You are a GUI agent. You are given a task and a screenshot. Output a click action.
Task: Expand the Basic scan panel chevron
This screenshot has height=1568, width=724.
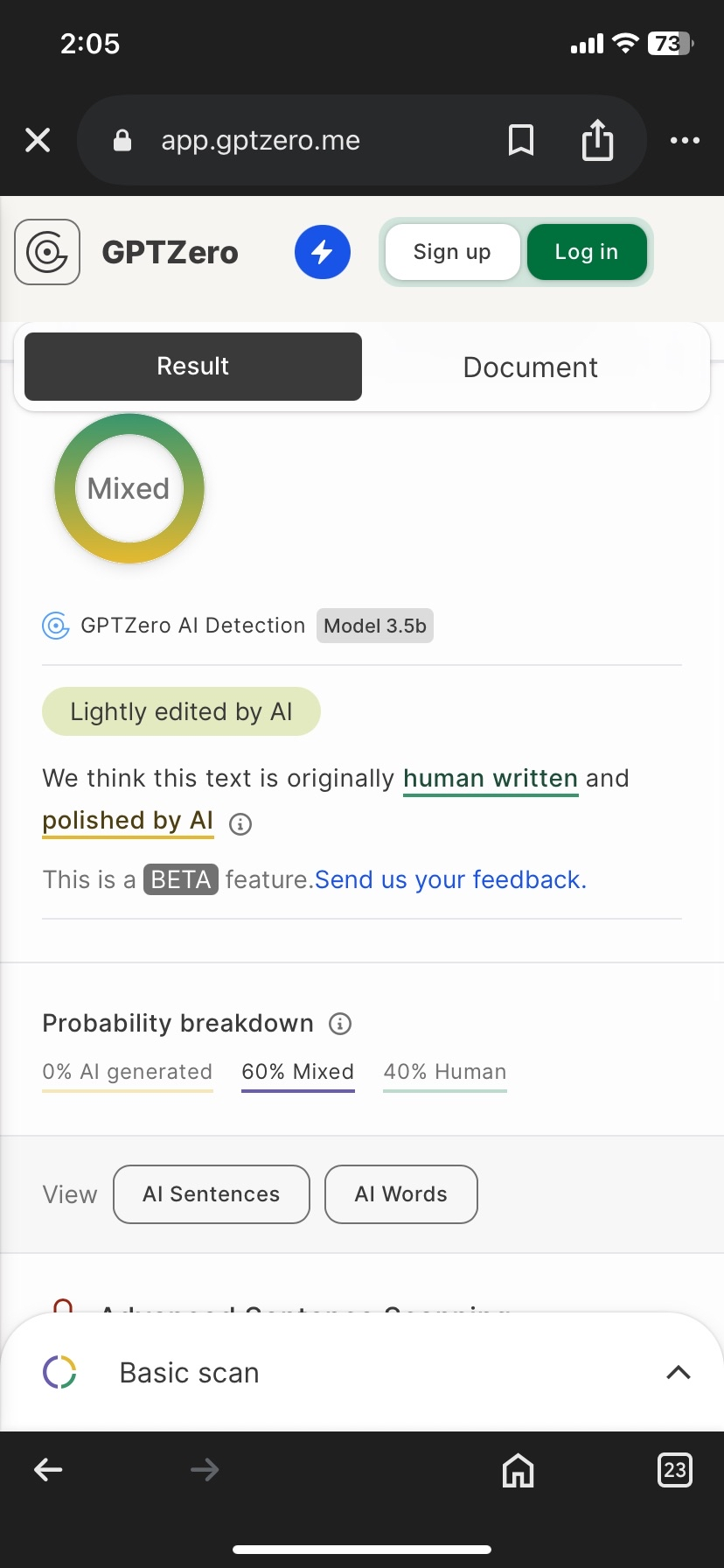click(x=679, y=1372)
